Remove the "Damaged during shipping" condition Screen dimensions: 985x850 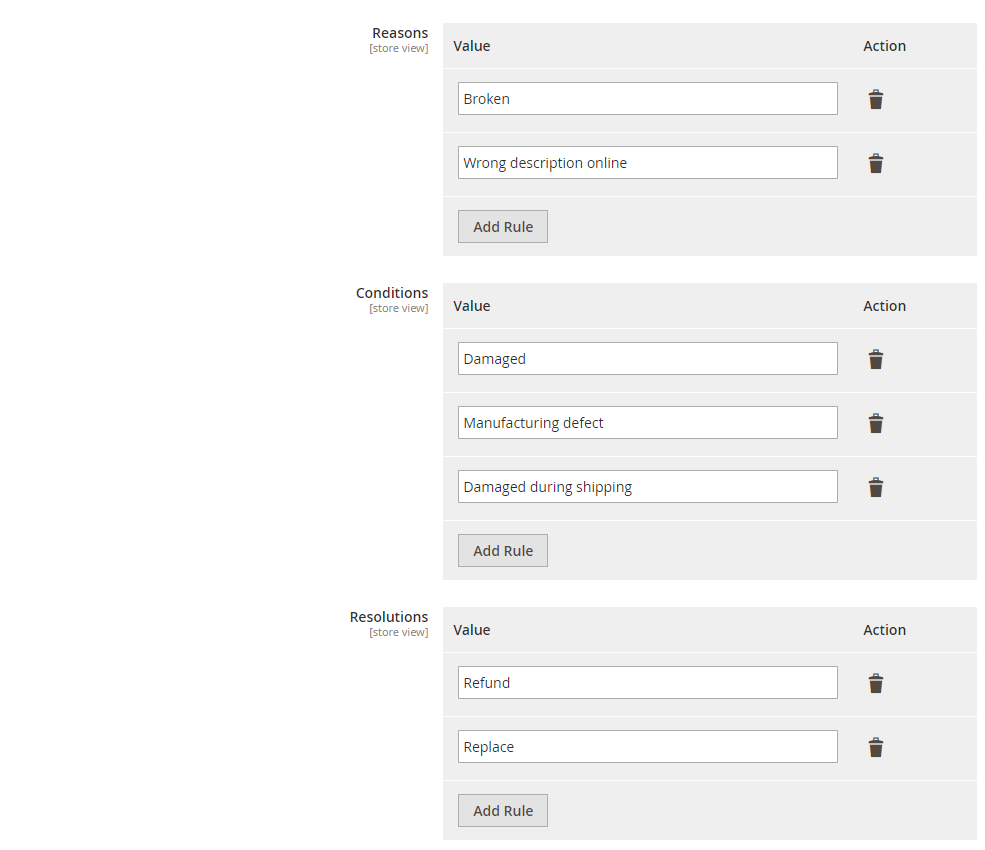tap(875, 488)
